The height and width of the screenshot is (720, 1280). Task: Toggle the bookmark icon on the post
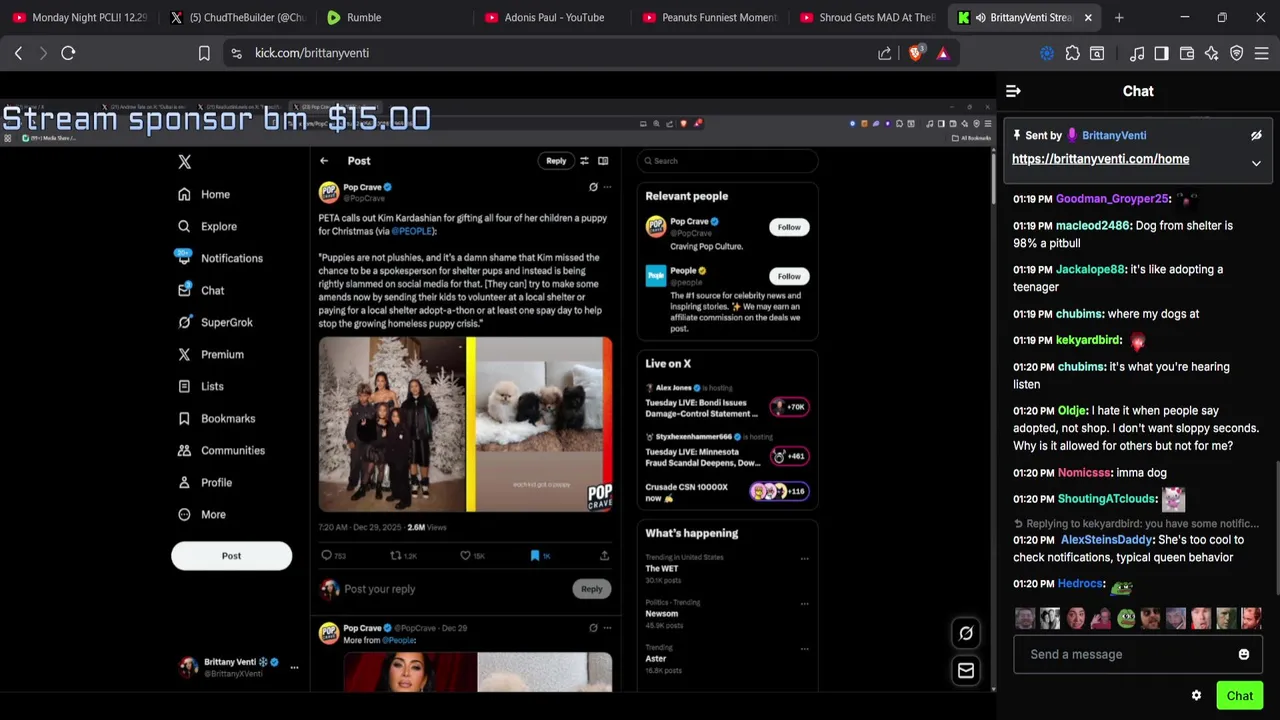coord(535,555)
